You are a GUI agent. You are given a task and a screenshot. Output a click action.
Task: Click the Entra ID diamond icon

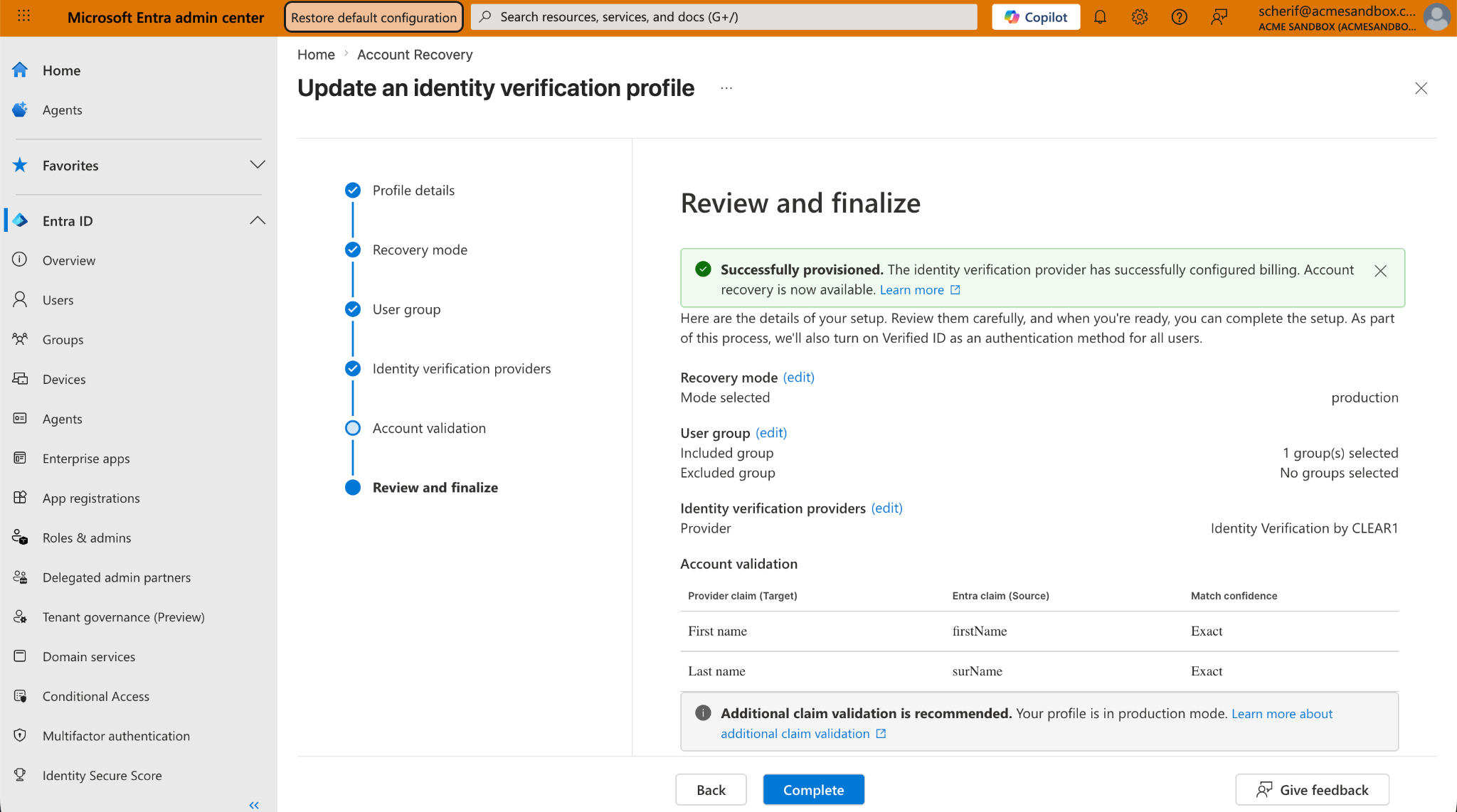coord(21,220)
